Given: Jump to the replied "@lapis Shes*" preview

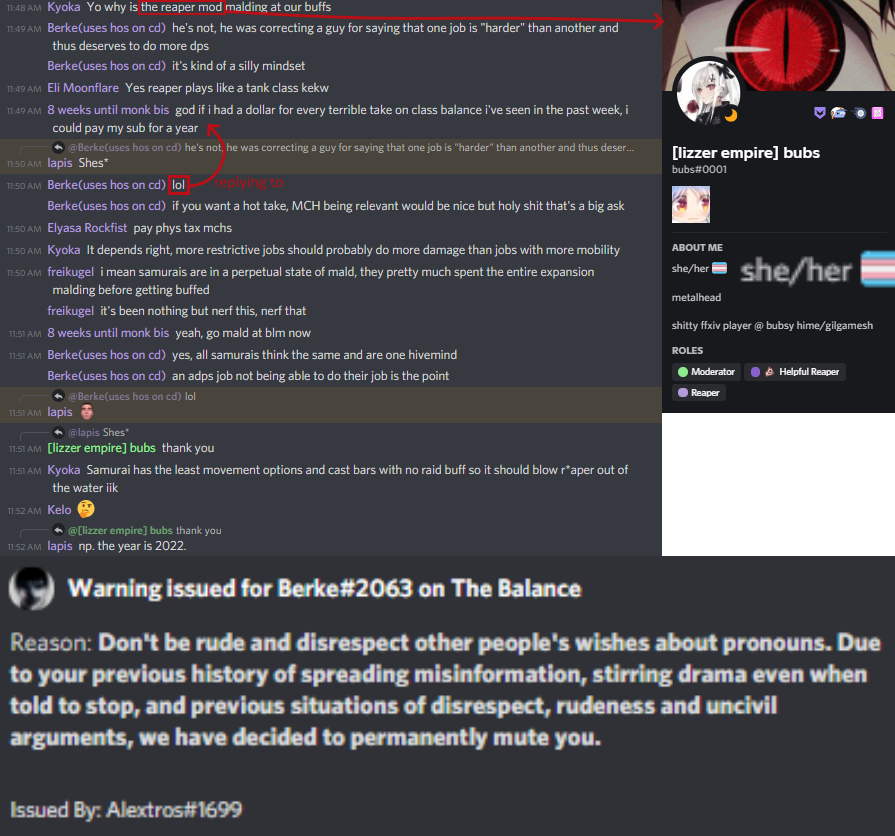Looking at the screenshot, I should pyautogui.click(x=99, y=433).
